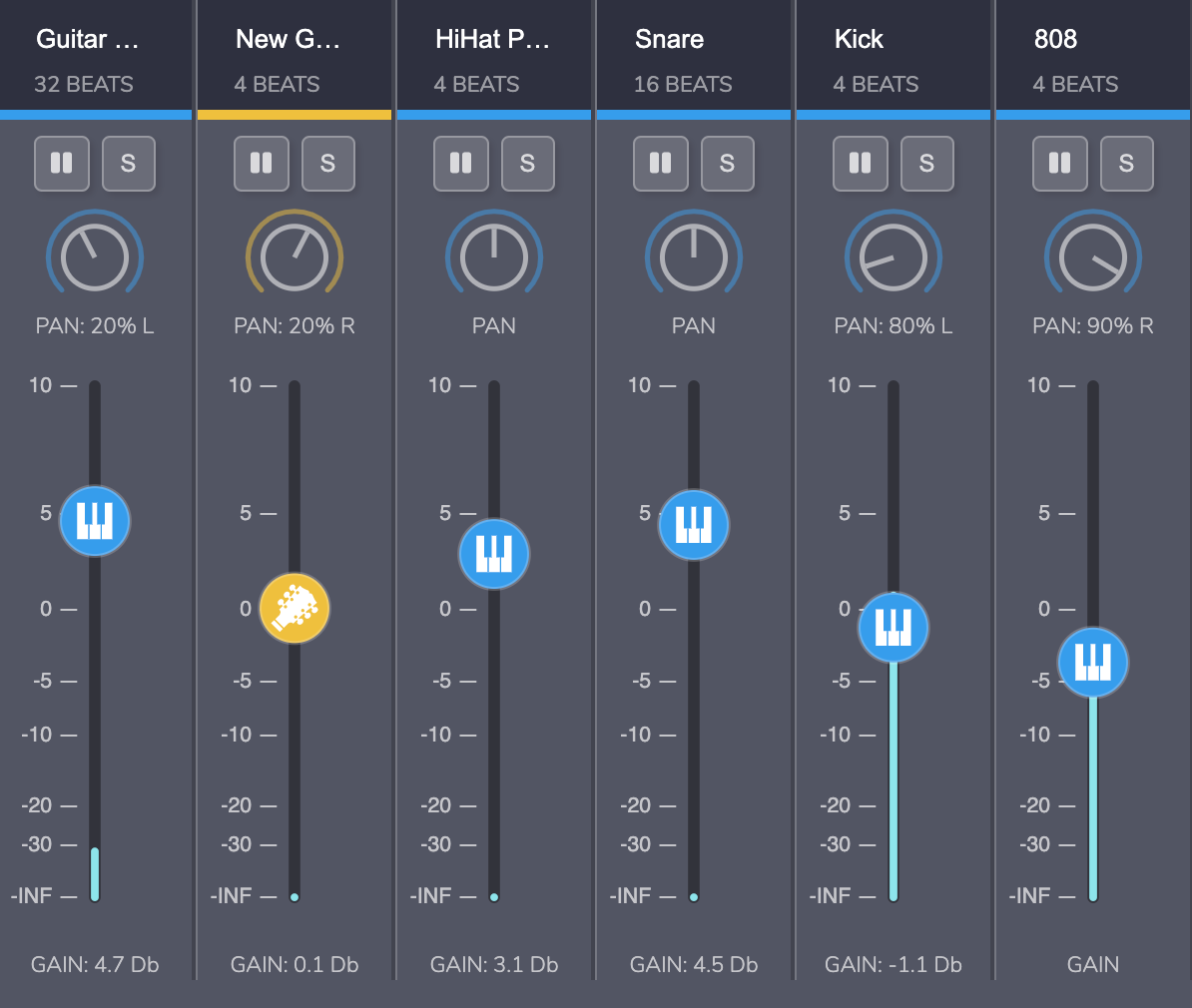Click the Snare pan knob
Viewport: 1192px width, 1008px height.
(x=693, y=254)
